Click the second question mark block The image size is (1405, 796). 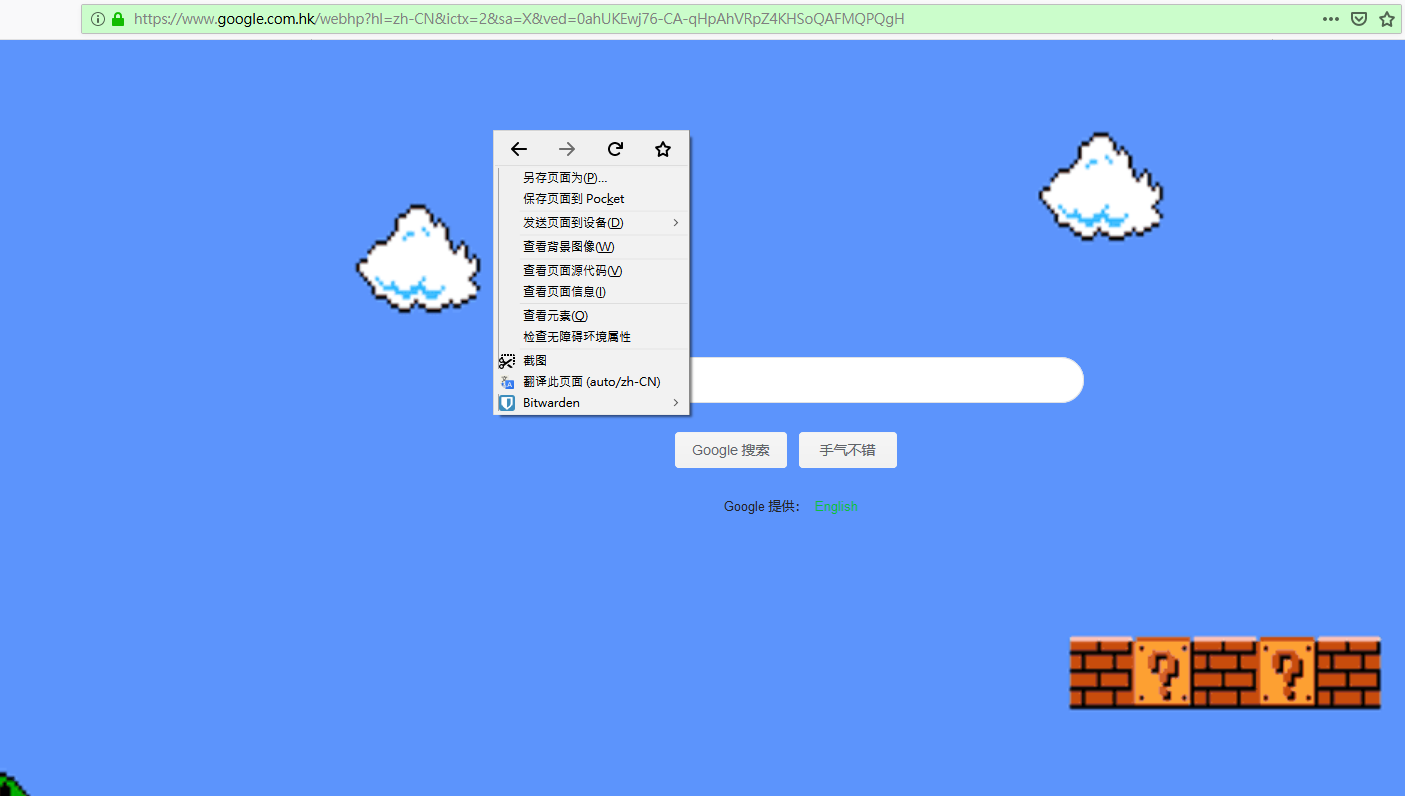pyautogui.click(x=1286, y=673)
